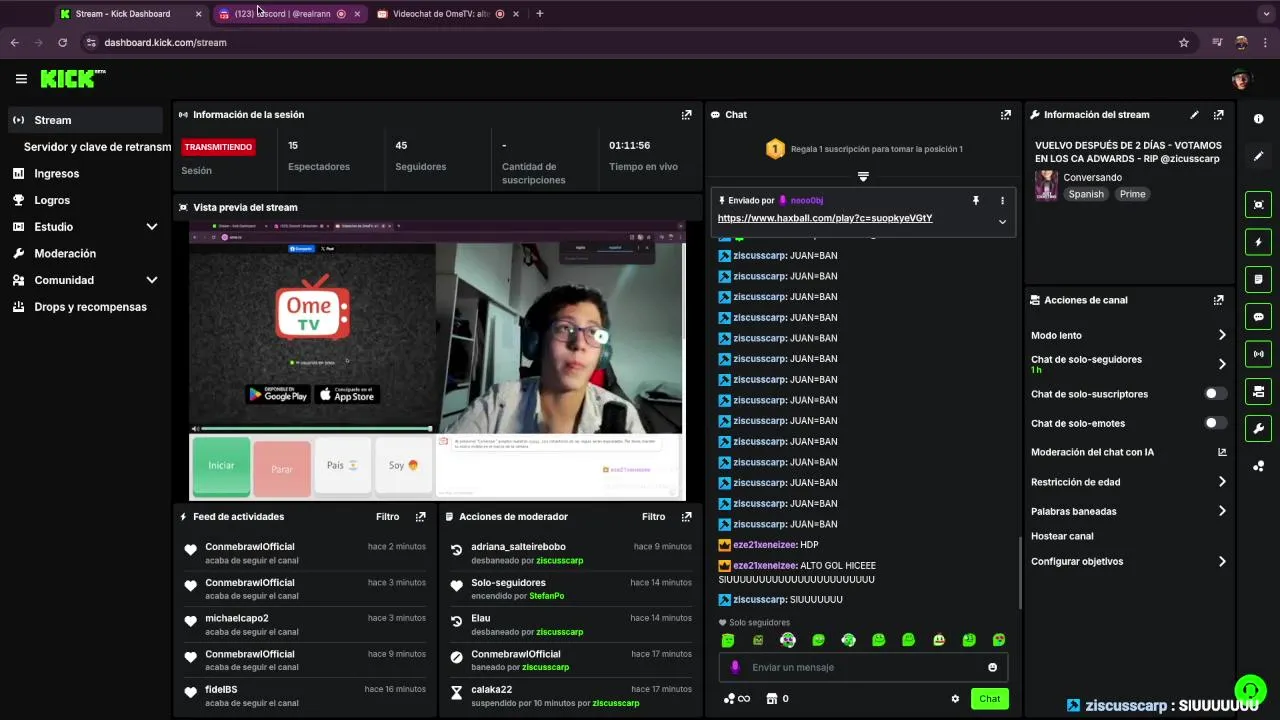Expand the Comunidad sidebar section

coord(152,280)
